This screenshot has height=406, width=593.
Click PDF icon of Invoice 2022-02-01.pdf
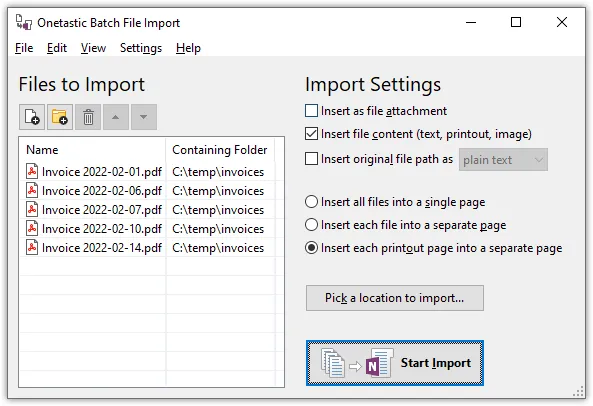(x=32, y=171)
